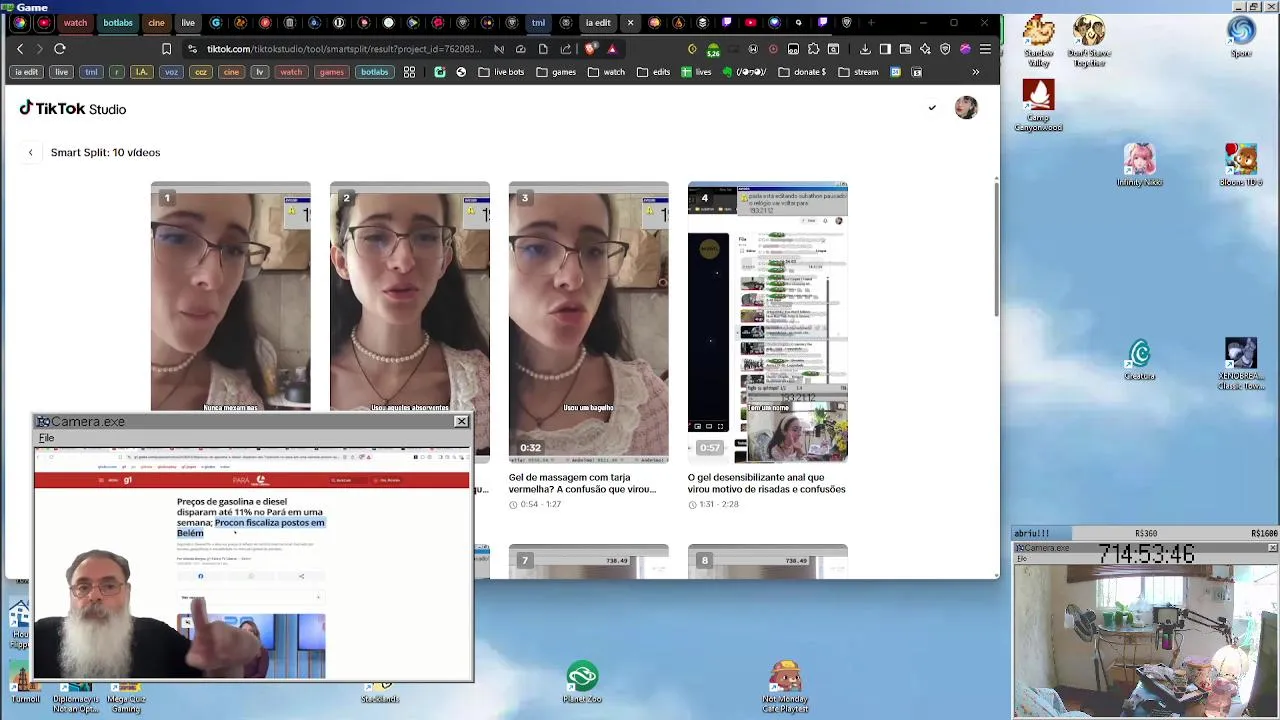This screenshot has height=720, width=1280.
Task: Click the grid apps icon in bookmarks bar
Action: [409, 72]
